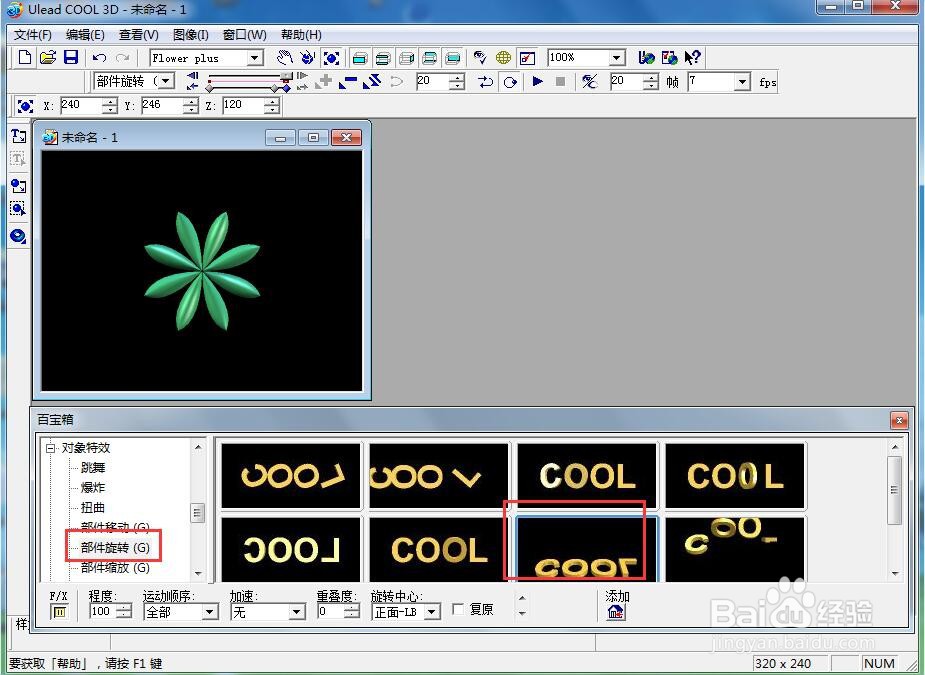Click the insert text tool in left sidebar

[18, 136]
